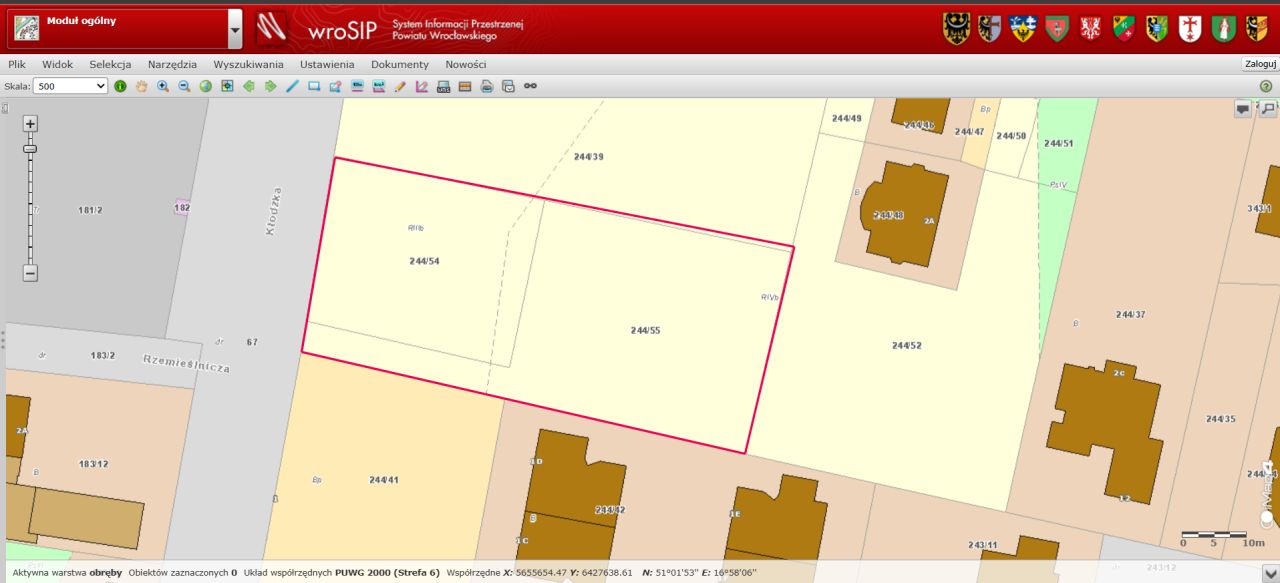Open the Ustawienia menu
The width and height of the screenshot is (1280, 583).
click(x=327, y=64)
